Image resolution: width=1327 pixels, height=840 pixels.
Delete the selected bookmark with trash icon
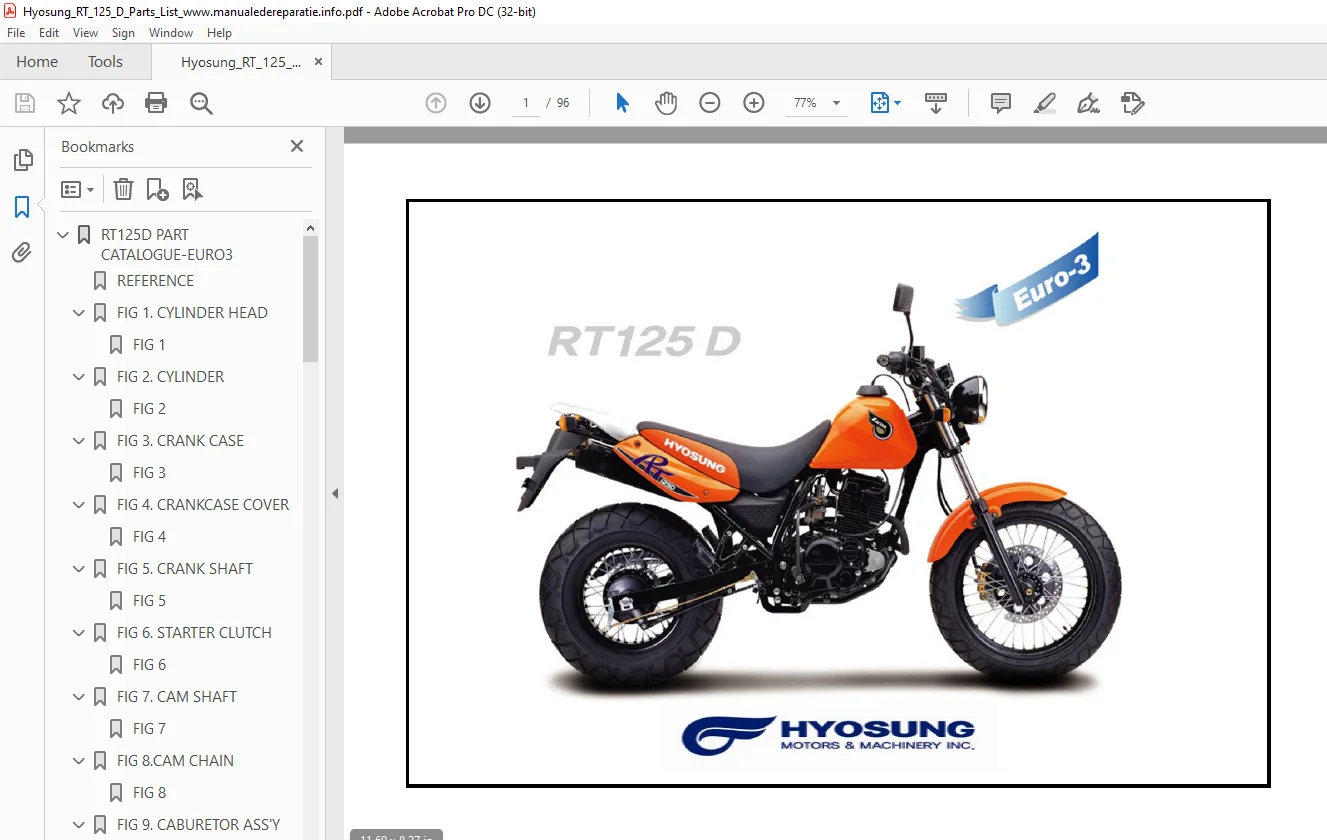pyautogui.click(x=123, y=189)
